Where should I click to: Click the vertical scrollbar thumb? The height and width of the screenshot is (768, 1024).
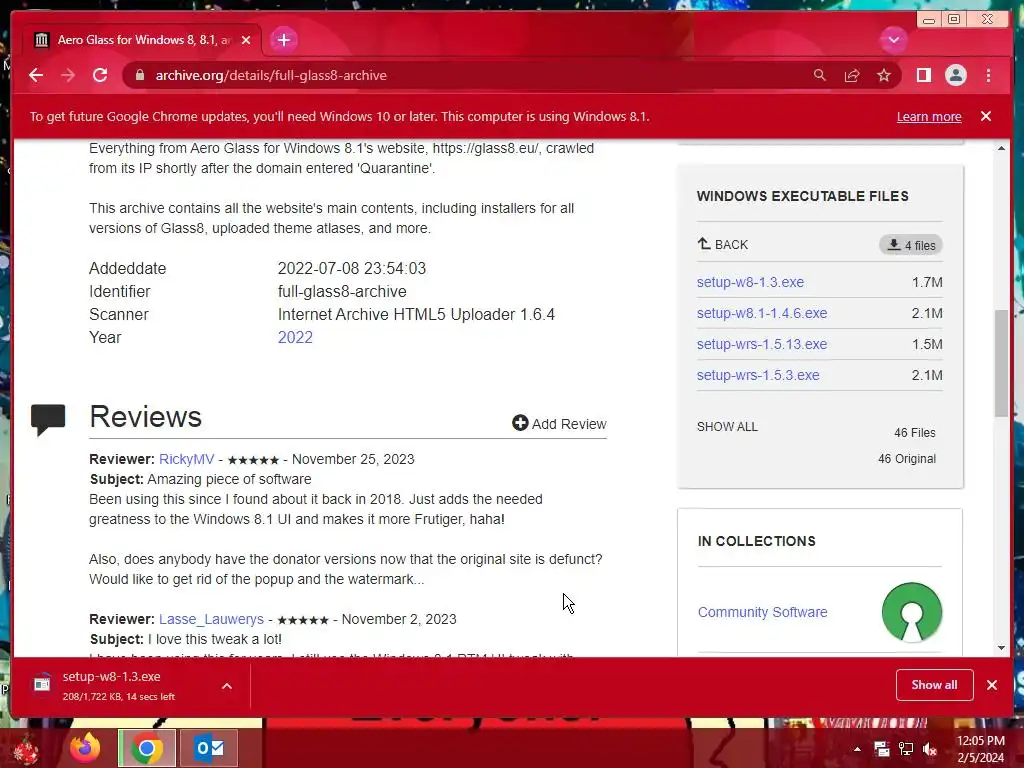1001,363
